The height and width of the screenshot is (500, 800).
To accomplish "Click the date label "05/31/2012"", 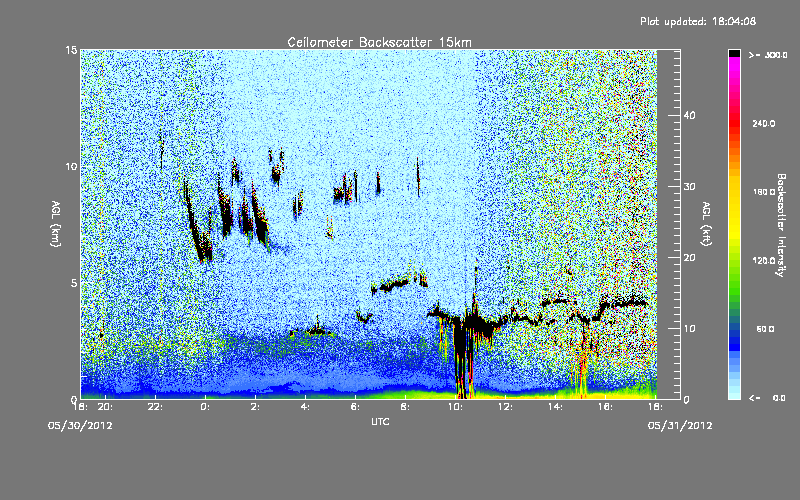I will tap(680, 426).
